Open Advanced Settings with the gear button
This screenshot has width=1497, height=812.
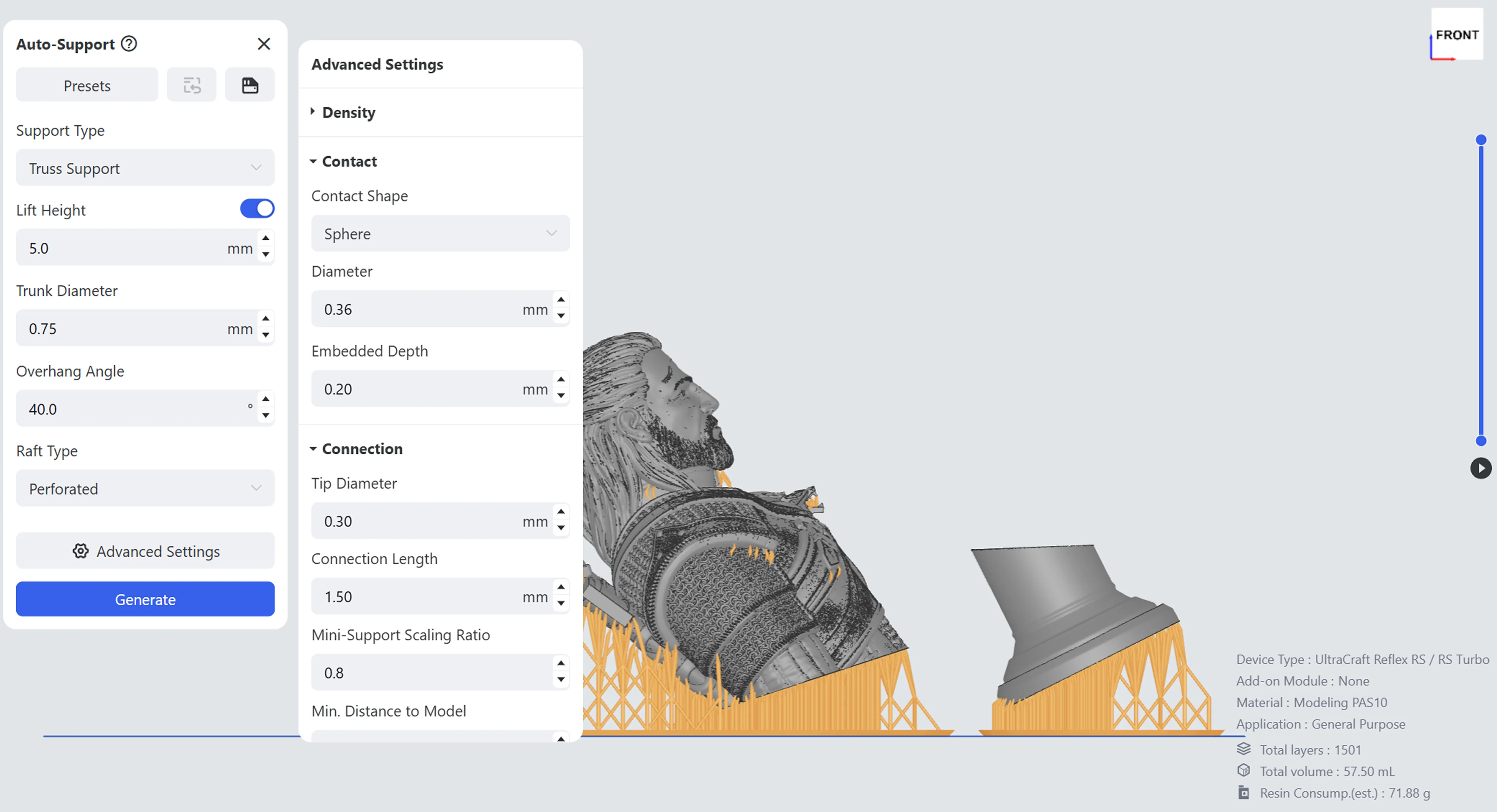145,551
